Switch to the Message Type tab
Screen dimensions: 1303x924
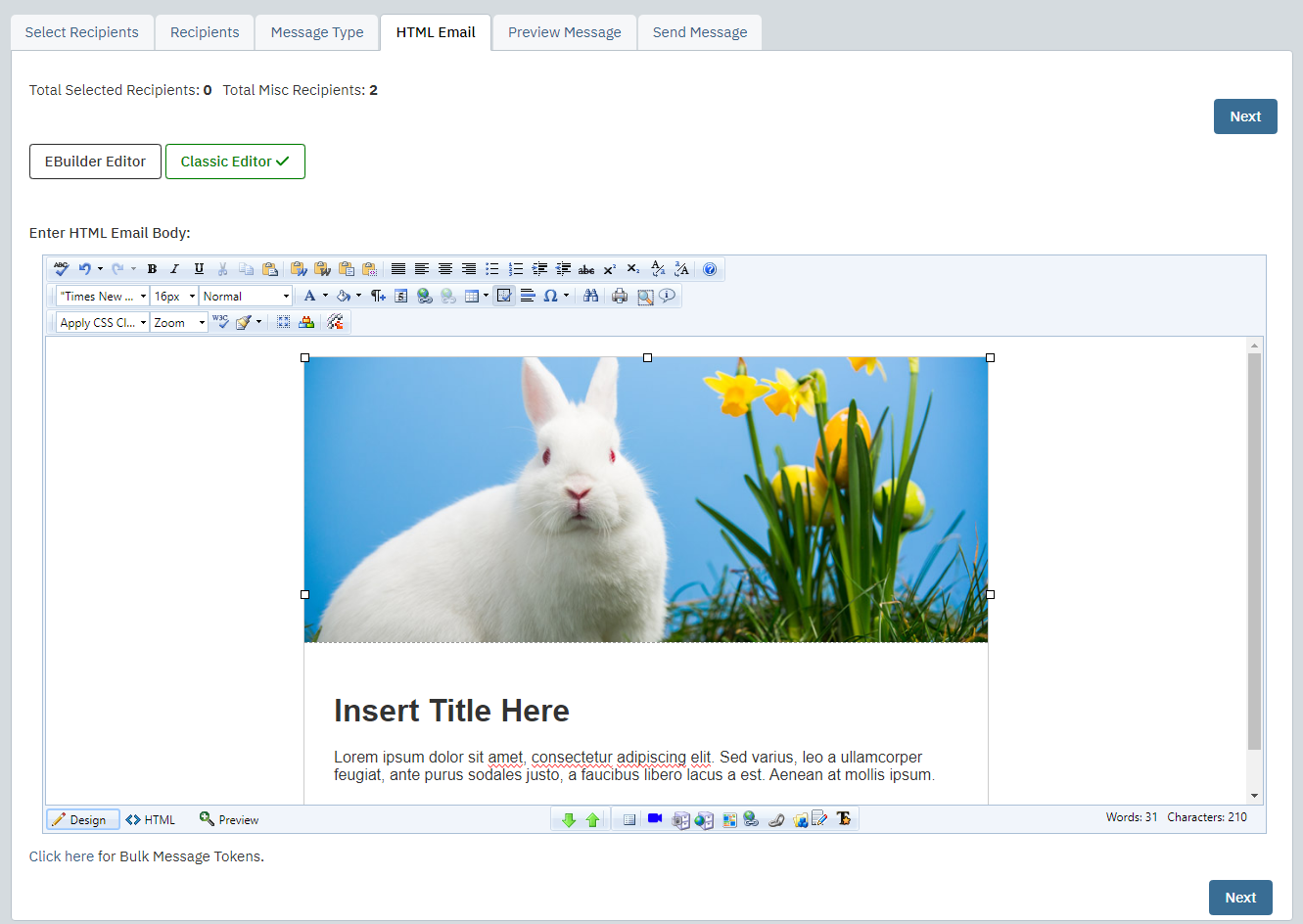click(317, 32)
